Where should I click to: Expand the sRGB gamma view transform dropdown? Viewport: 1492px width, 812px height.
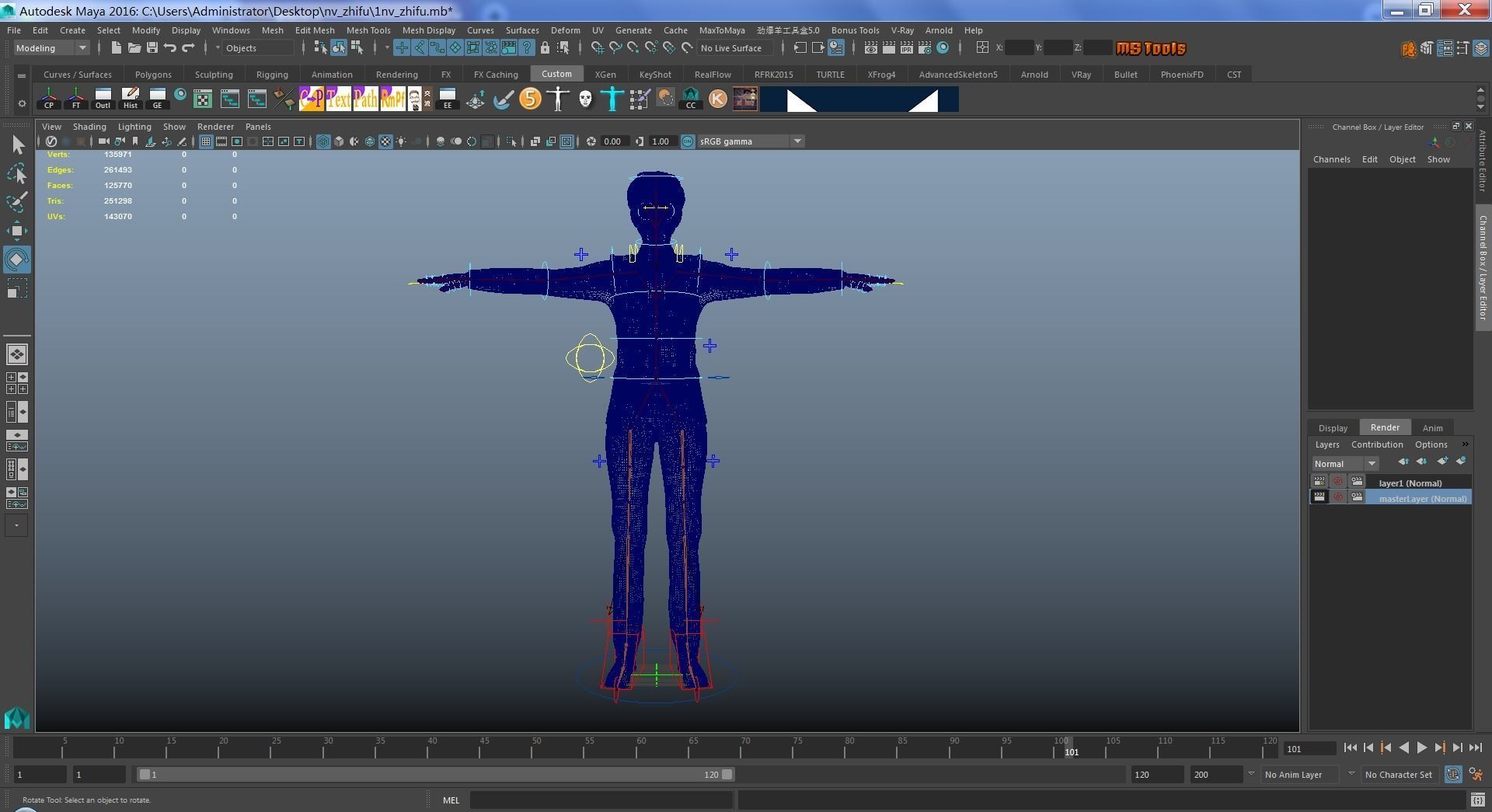coord(797,141)
